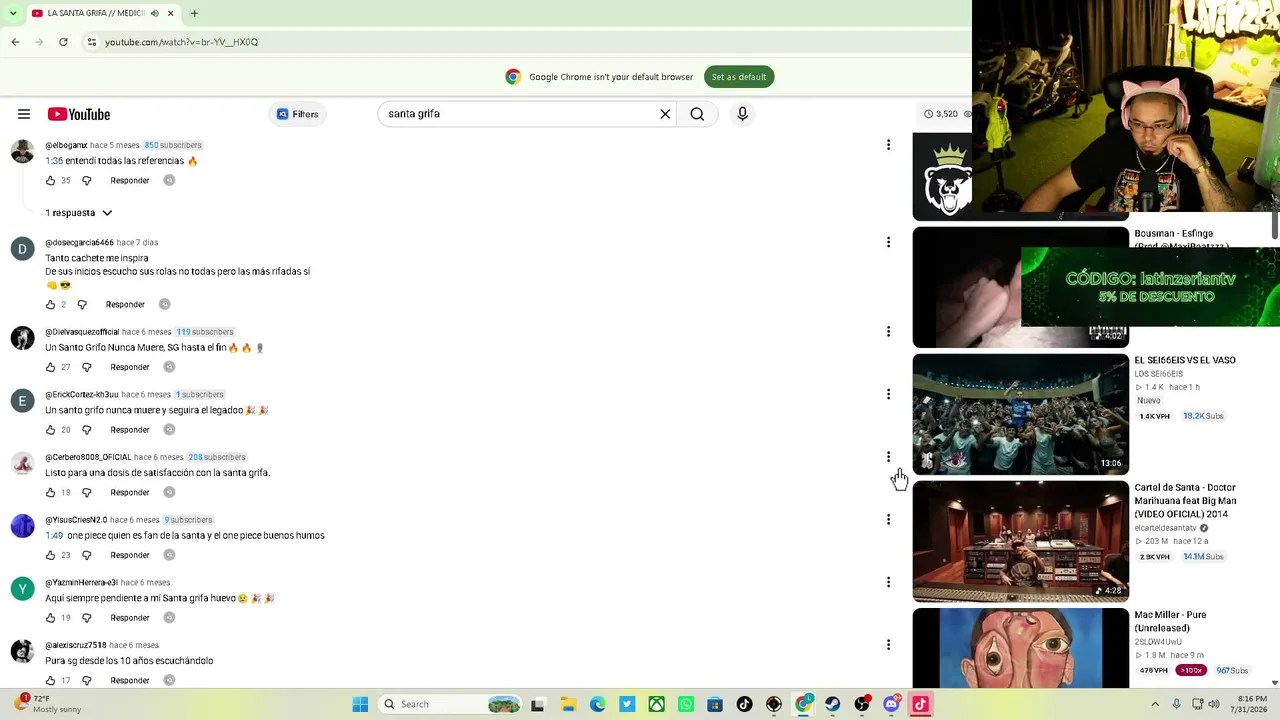Dislike the comment by @elbogamx
The height and width of the screenshot is (720, 1280).
pyautogui.click(x=86, y=181)
